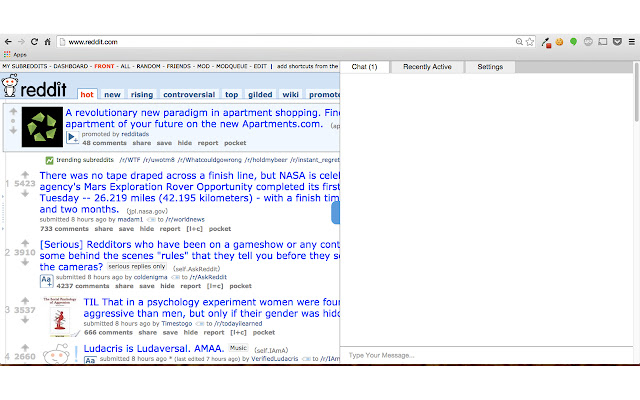Click the browser back arrow
The image size is (640, 400).
8,42
